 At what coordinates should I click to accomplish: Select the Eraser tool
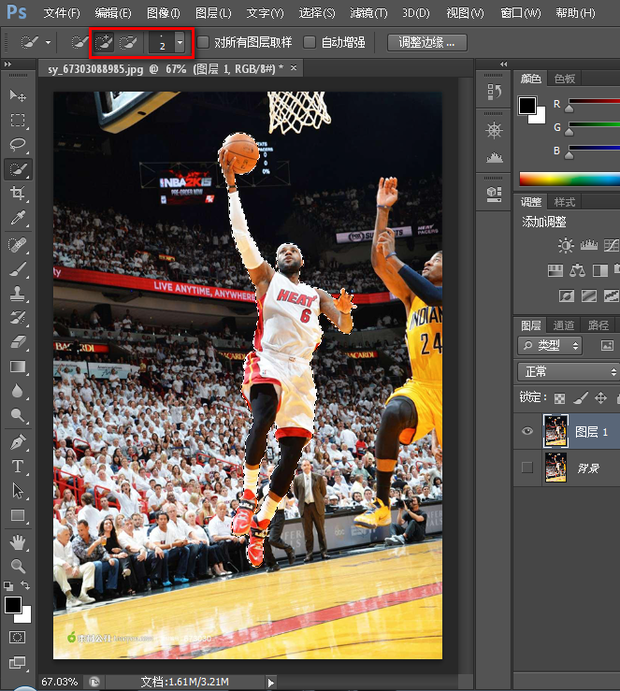tap(18, 342)
